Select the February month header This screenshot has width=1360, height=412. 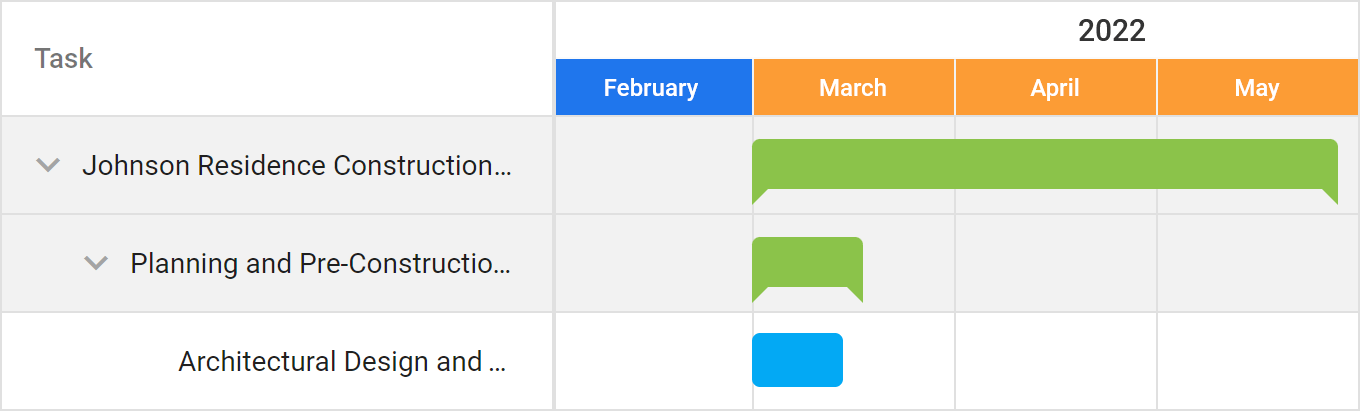pos(651,88)
